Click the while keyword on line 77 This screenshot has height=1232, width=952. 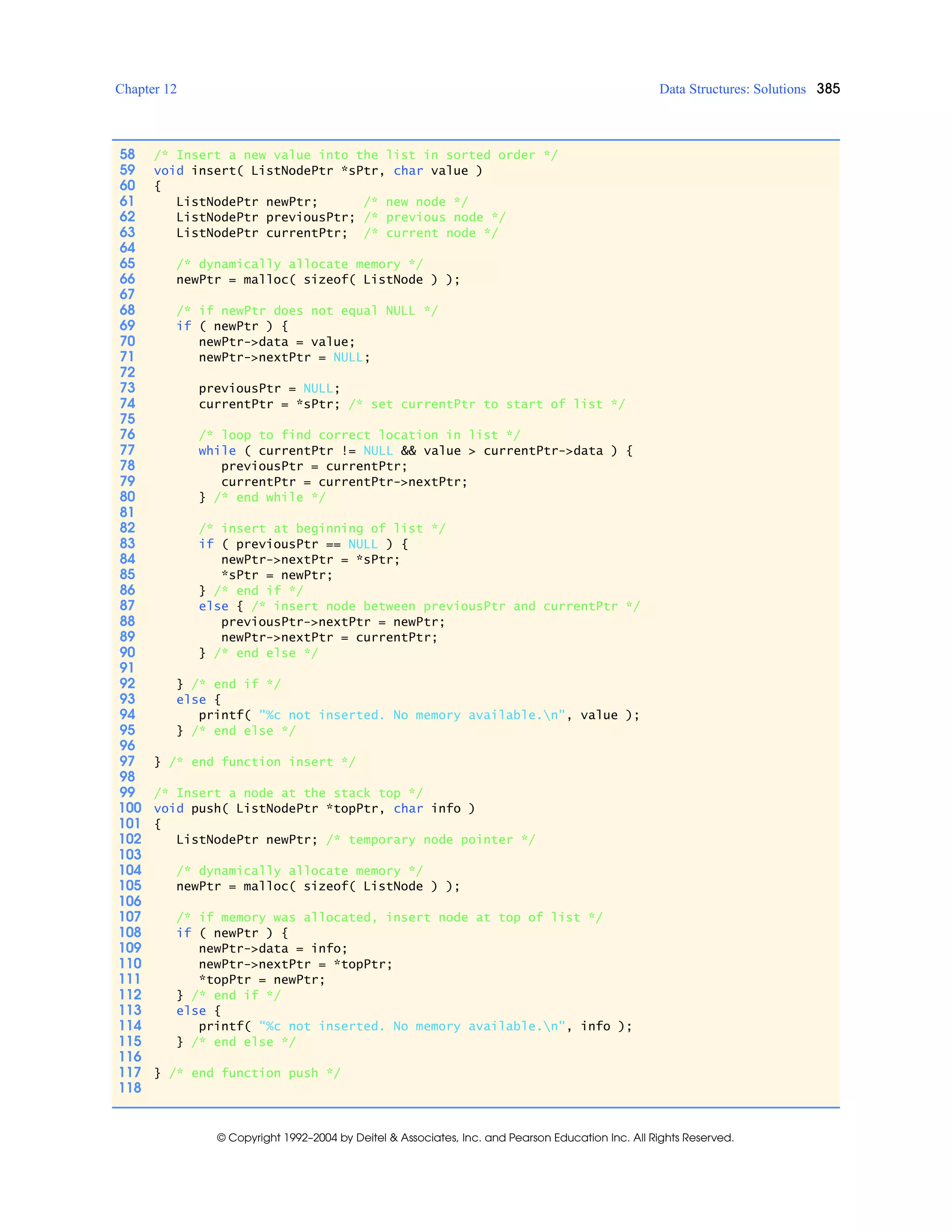coord(217,450)
